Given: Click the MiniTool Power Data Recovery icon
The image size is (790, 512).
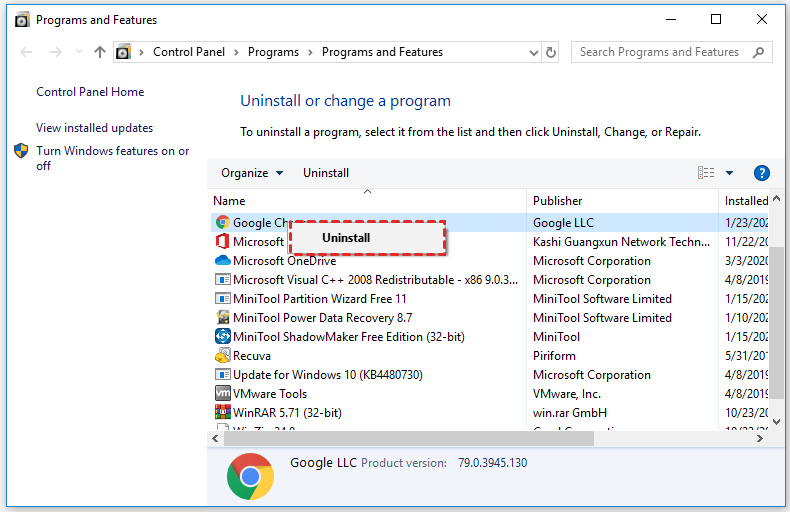Looking at the screenshot, I should [x=222, y=317].
